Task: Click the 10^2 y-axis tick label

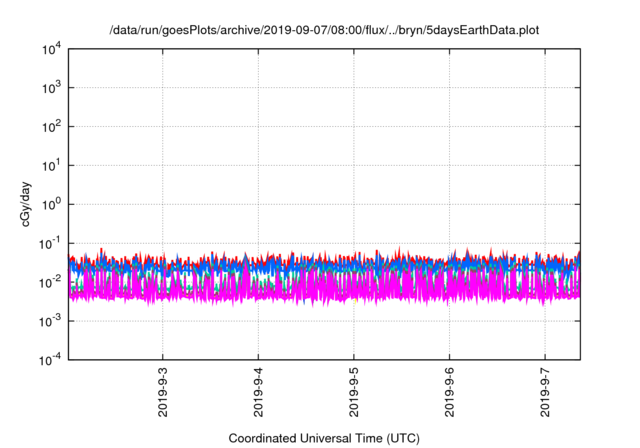Action: [x=52, y=127]
